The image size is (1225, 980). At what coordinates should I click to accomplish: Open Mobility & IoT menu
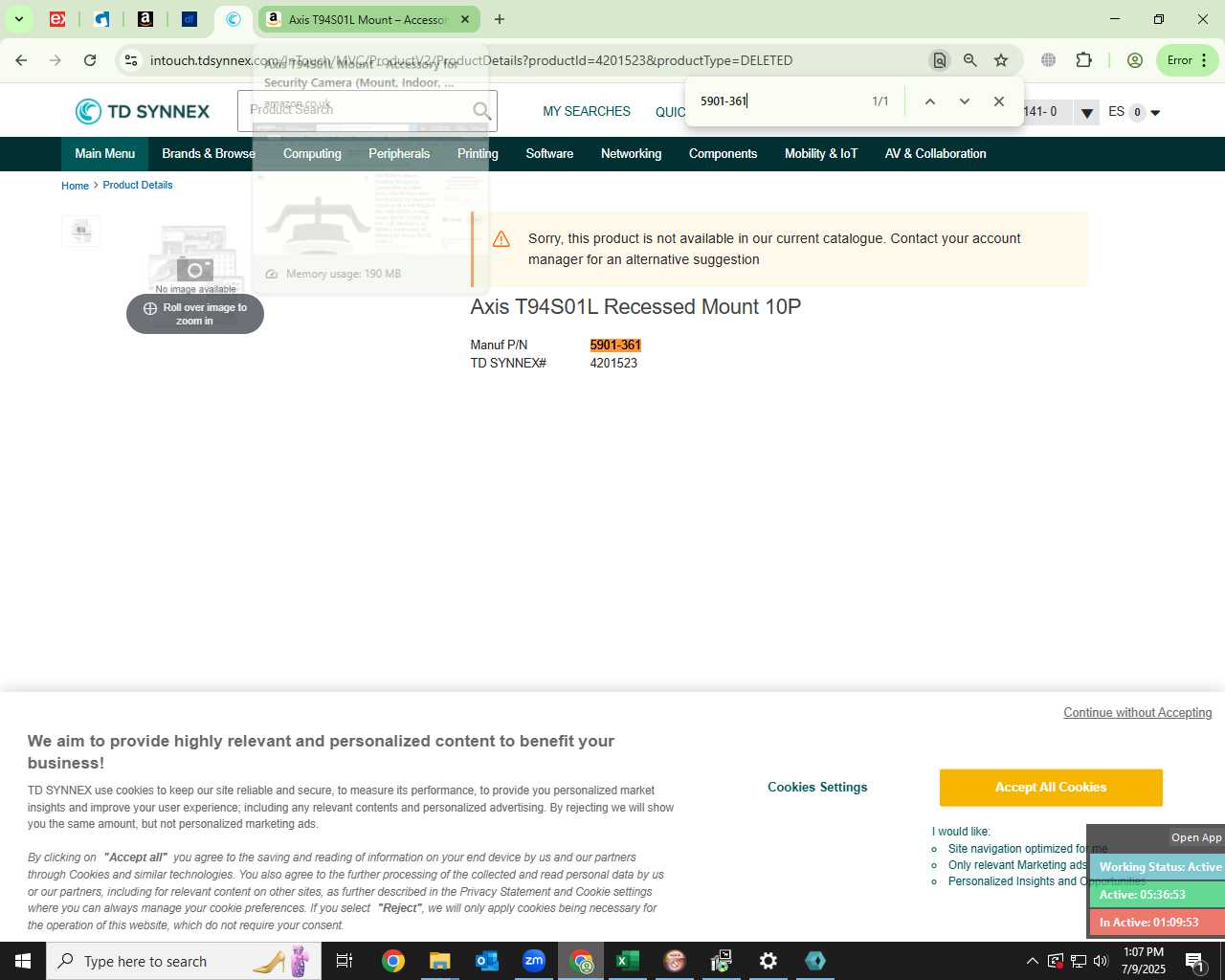tap(821, 153)
